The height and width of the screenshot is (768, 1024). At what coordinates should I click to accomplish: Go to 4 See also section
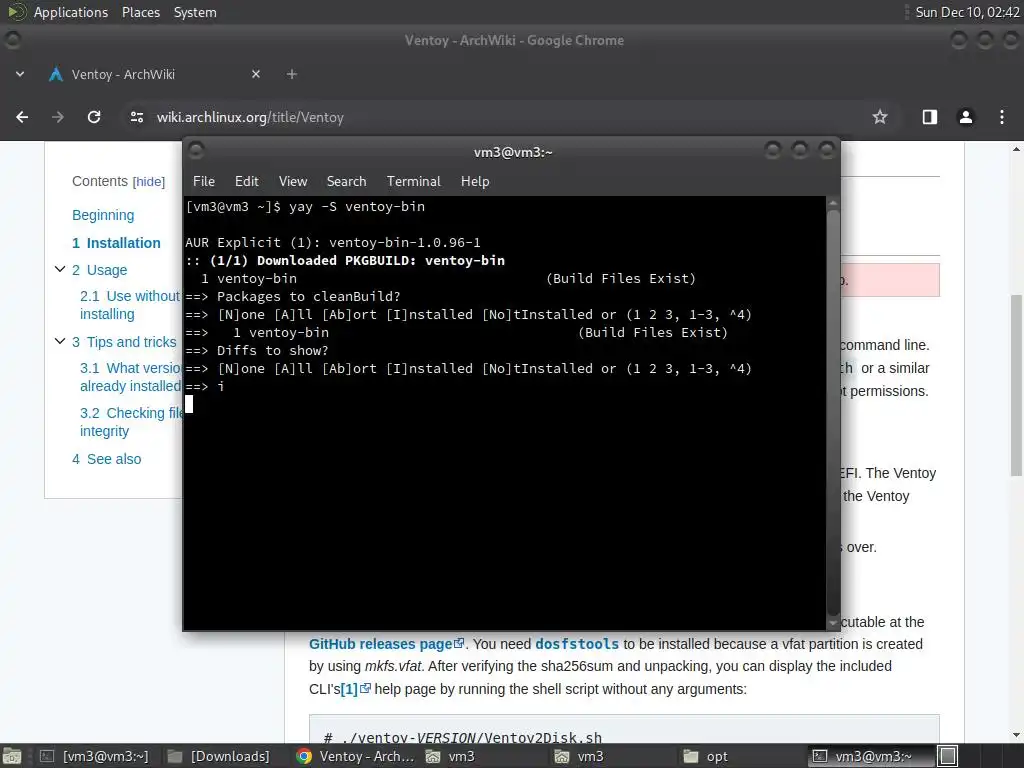click(106, 459)
